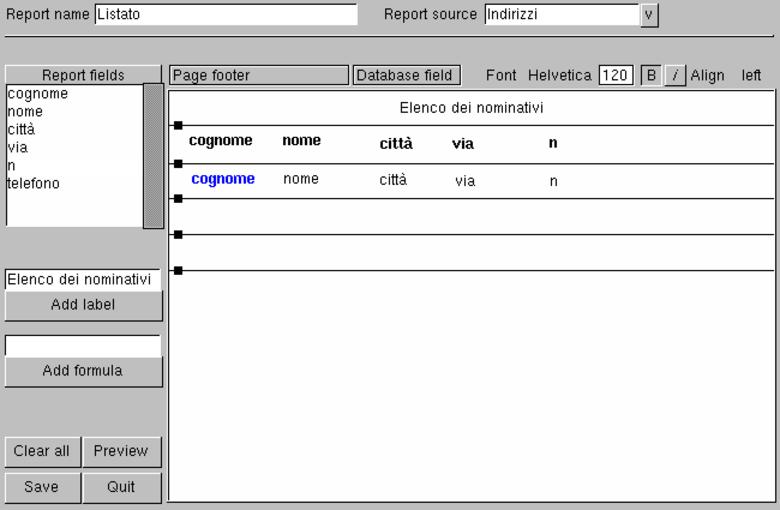The image size is (780, 510).
Task: Select telefono in Report fields list
Action: (x=33, y=183)
